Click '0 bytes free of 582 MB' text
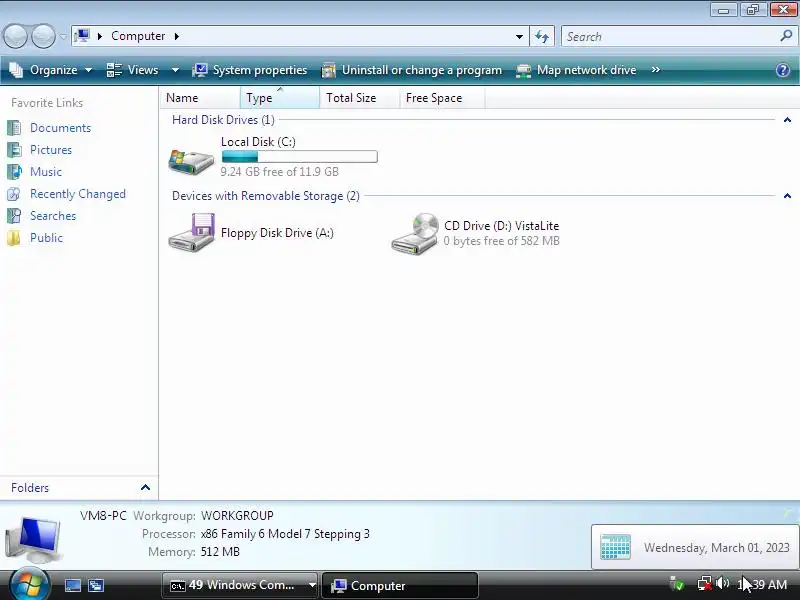This screenshot has width=800, height=600. pos(502,241)
